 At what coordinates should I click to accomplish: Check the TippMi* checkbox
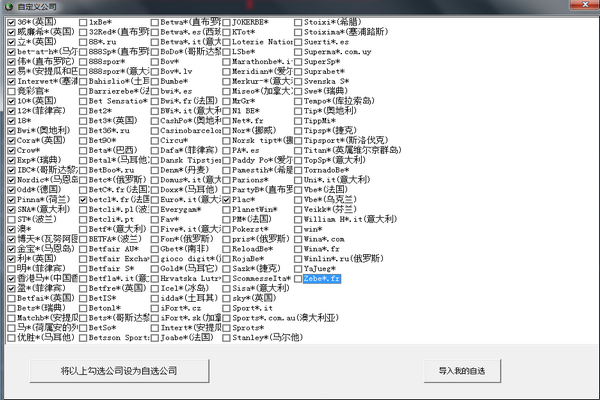[x=298, y=121]
